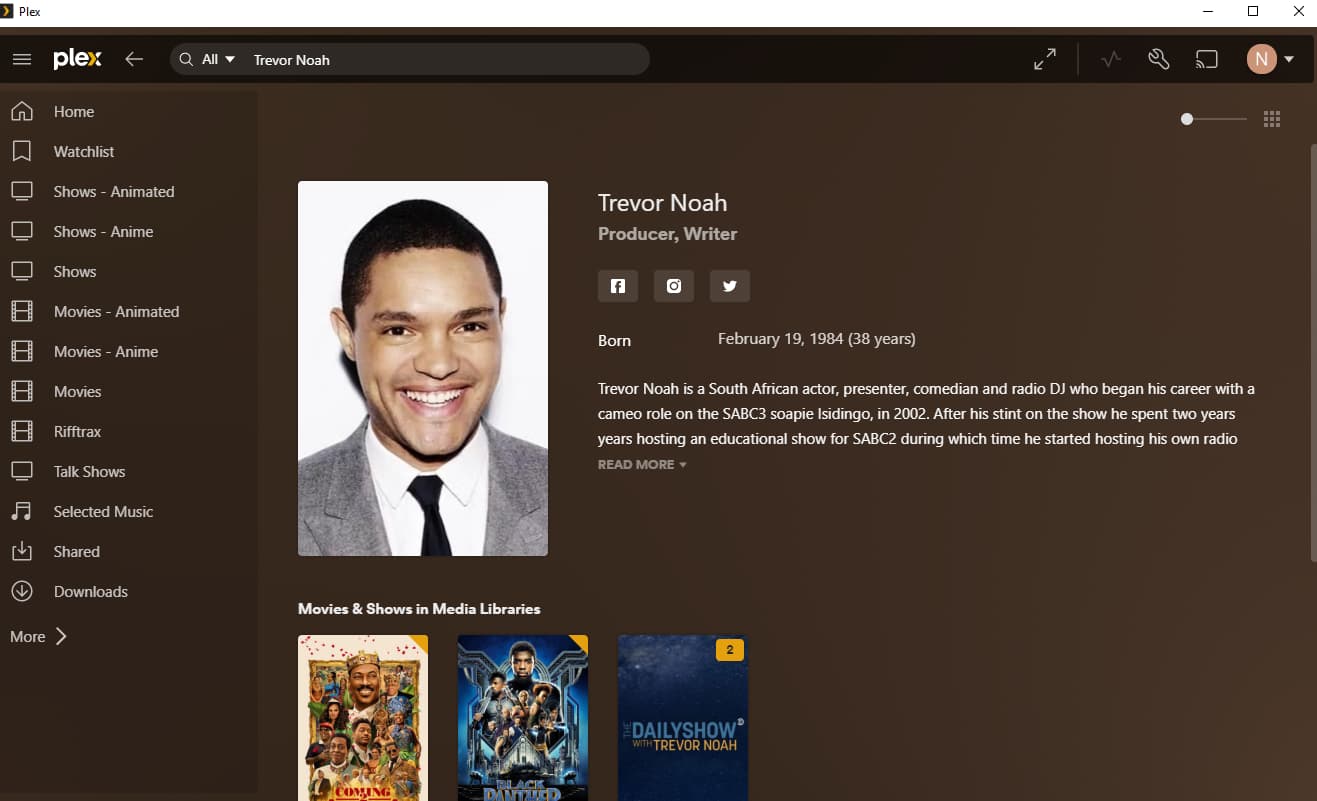
Task: Open the Selected Music library label
Action: (x=104, y=512)
